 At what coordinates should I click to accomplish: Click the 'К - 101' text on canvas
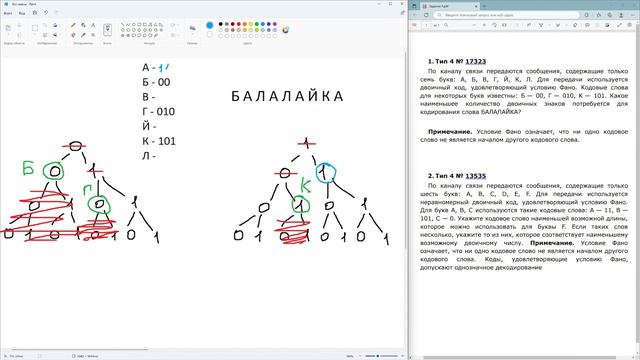click(159, 141)
